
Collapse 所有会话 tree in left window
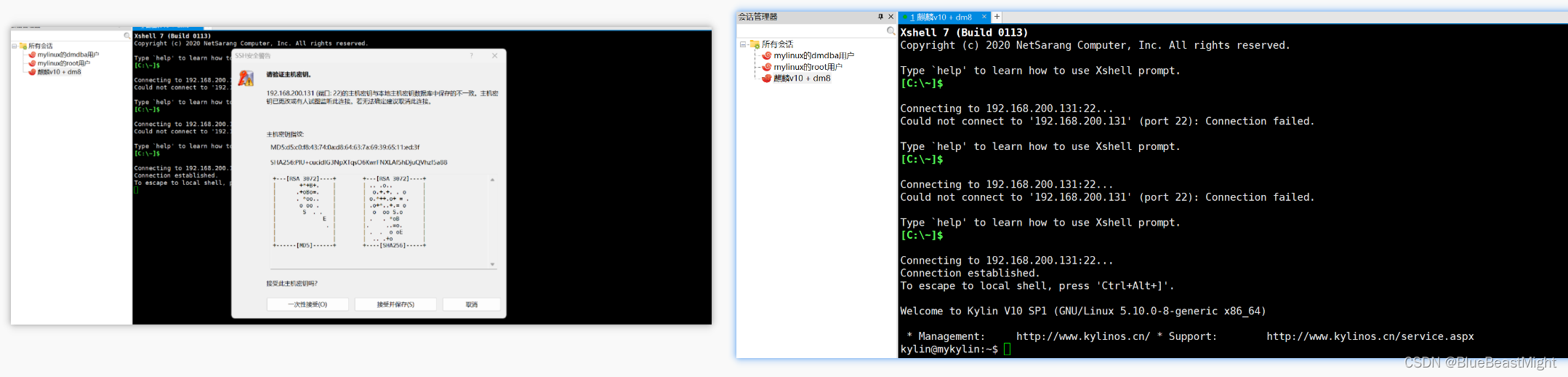(15, 46)
